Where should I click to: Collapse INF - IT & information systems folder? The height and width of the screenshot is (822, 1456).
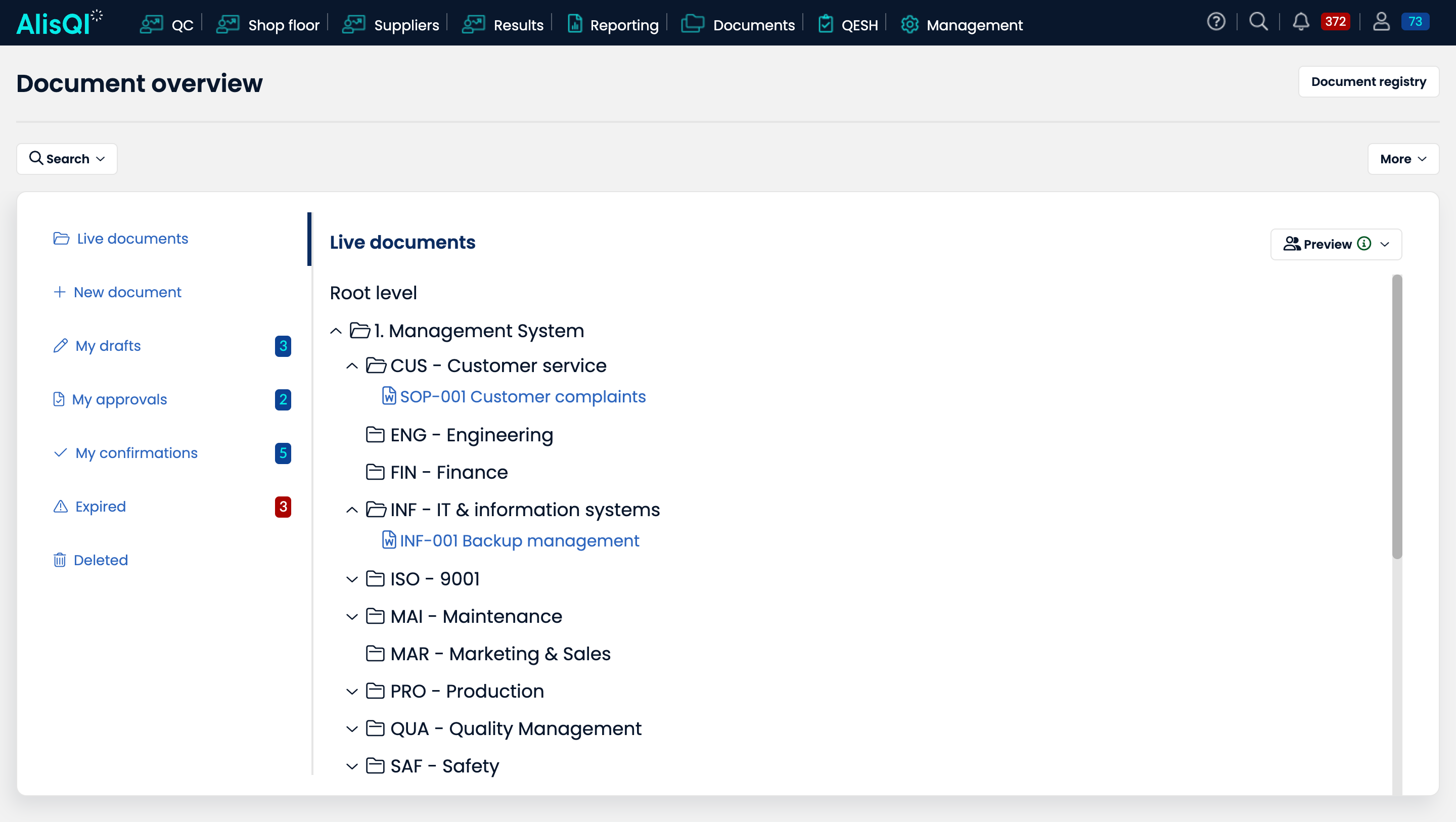click(351, 510)
